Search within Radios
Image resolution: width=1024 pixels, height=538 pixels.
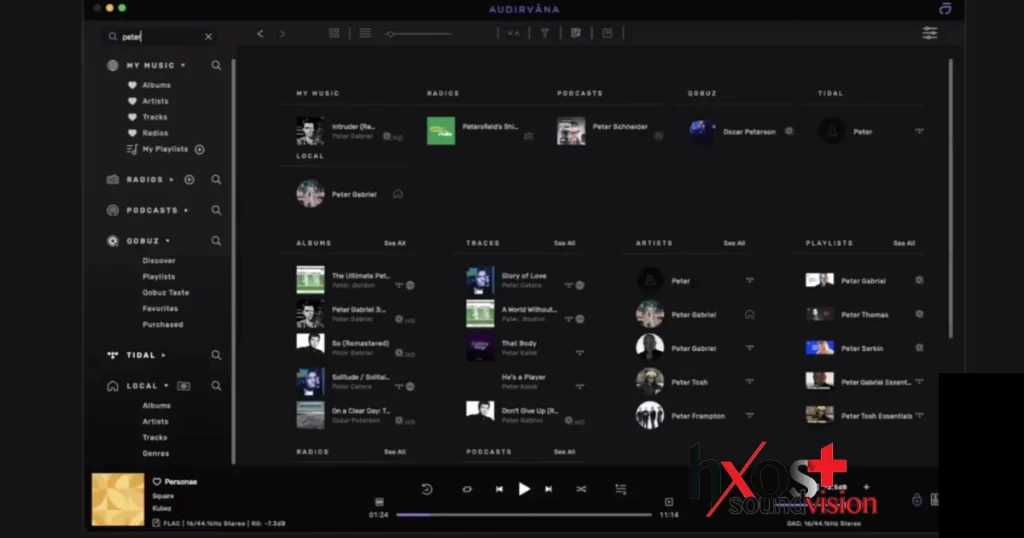point(216,180)
